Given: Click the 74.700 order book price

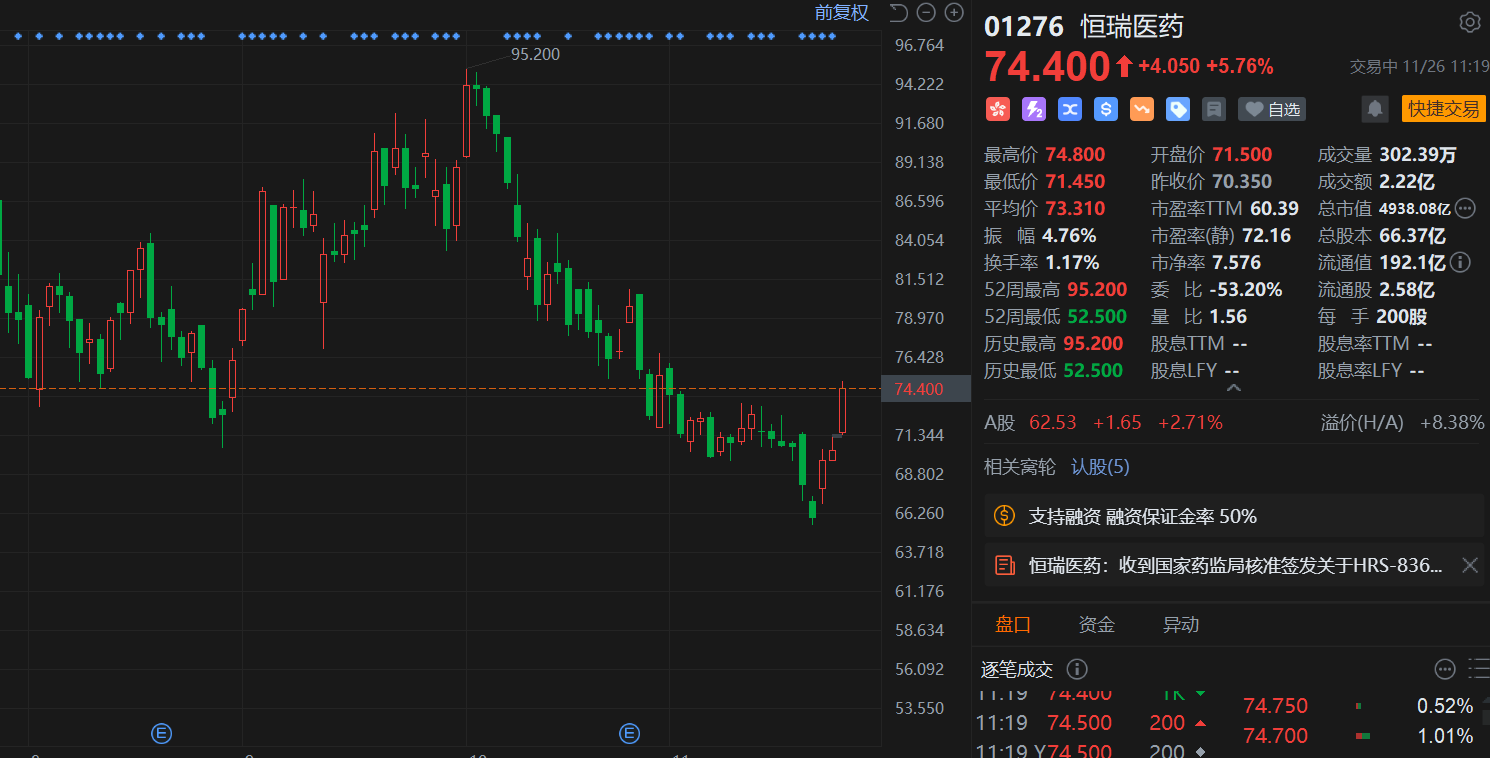Looking at the screenshot, I should coord(1275,736).
